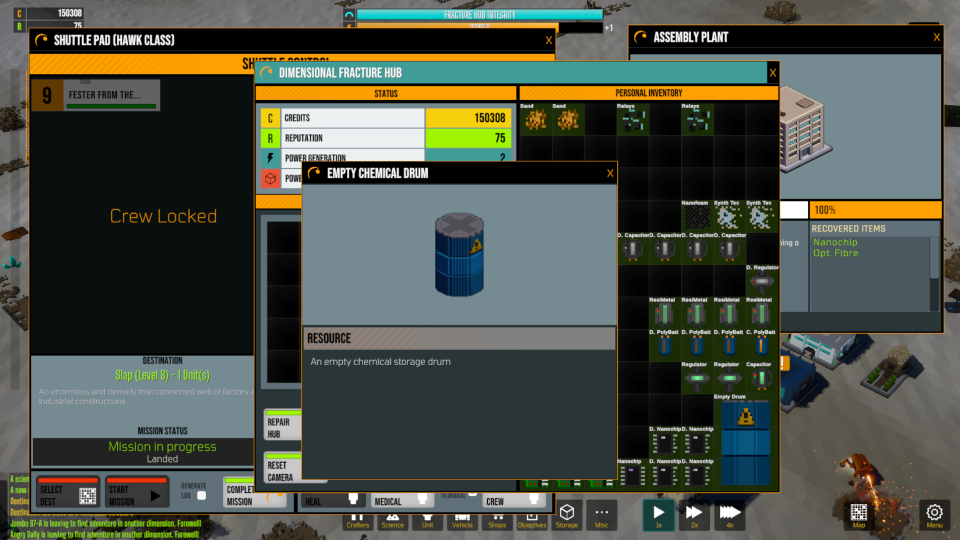The image size is (960, 540).
Task: Pick the D. Regulator item in inventory
Action: point(761,282)
